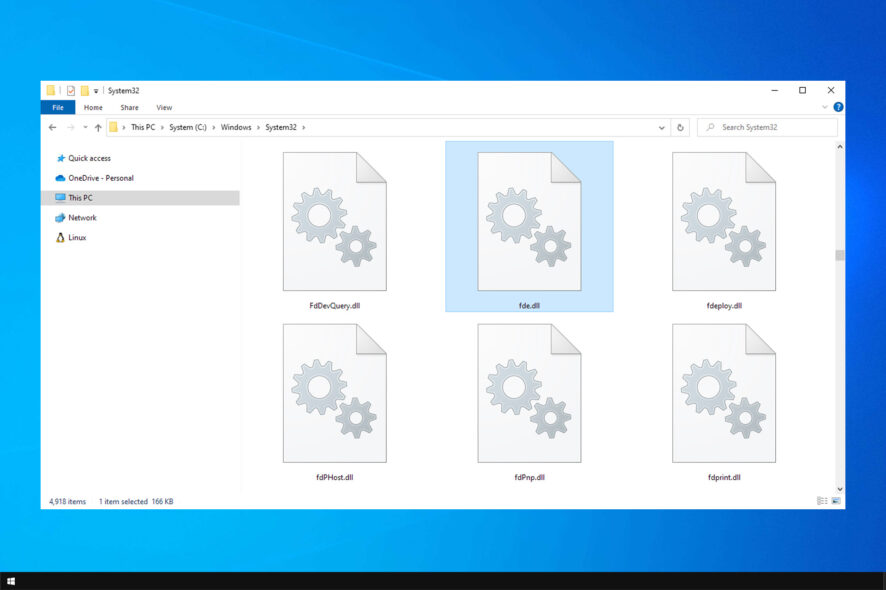Select Linux in navigation pane
This screenshot has width=886, height=590.
(x=77, y=237)
